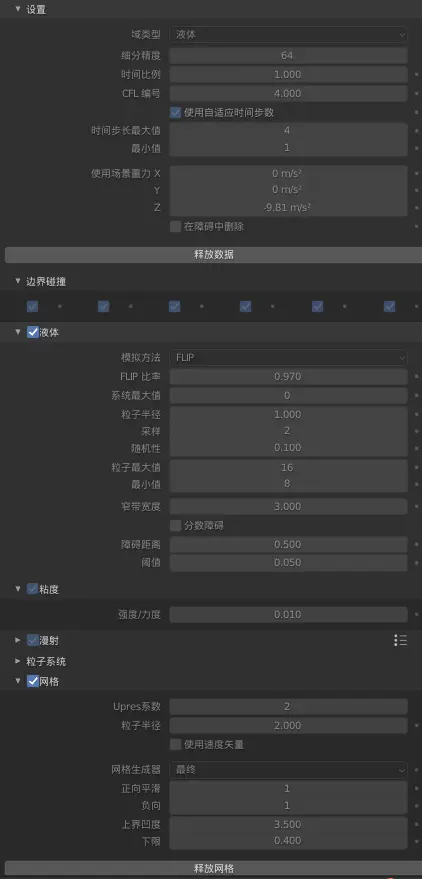This screenshot has width=422, height=879.
Task: Click the 细分精度 value field
Action: coord(288,55)
